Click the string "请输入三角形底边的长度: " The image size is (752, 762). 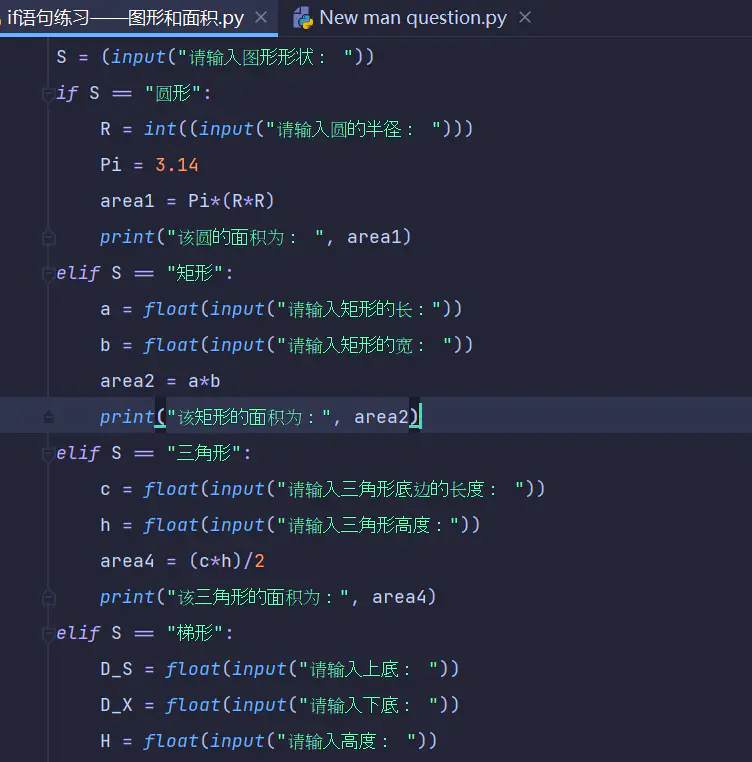point(401,489)
